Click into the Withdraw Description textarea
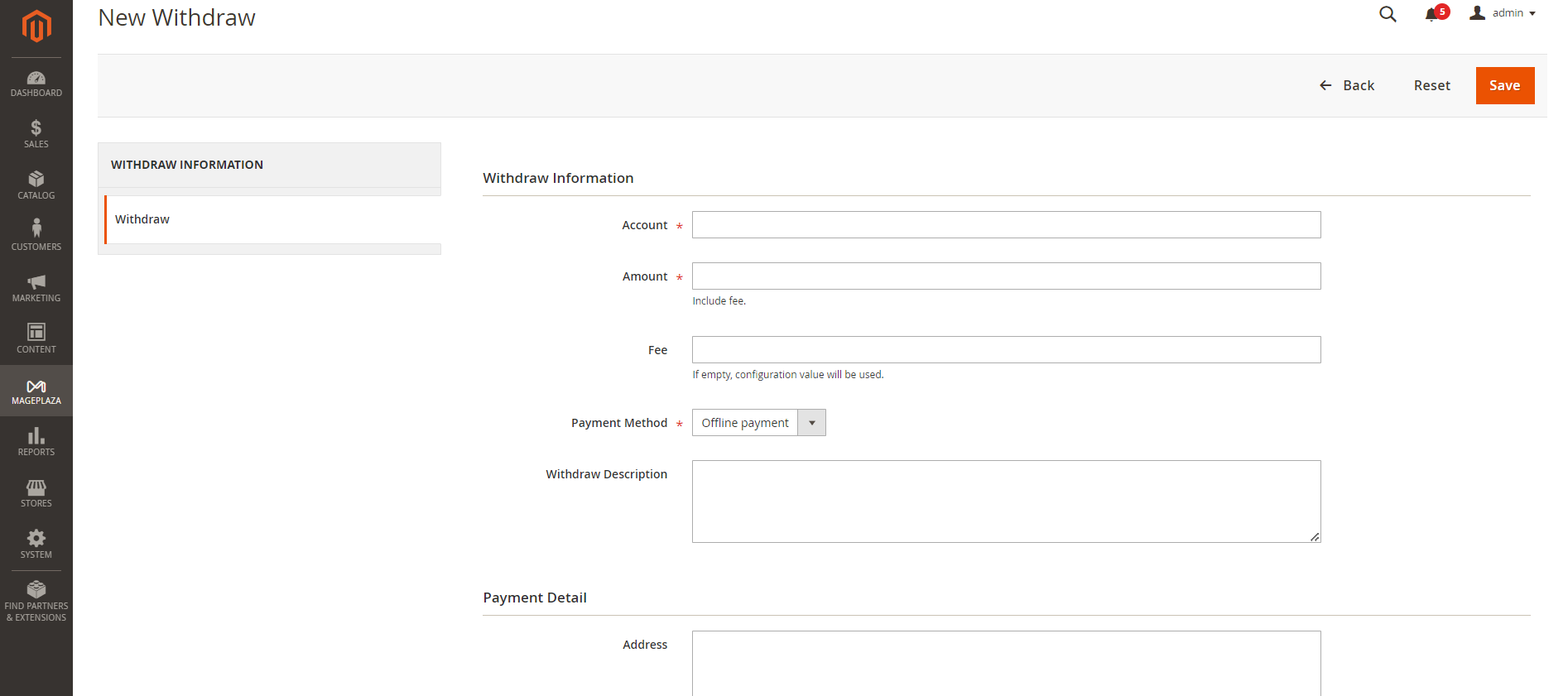The width and height of the screenshot is (1568, 696). [x=1006, y=502]
